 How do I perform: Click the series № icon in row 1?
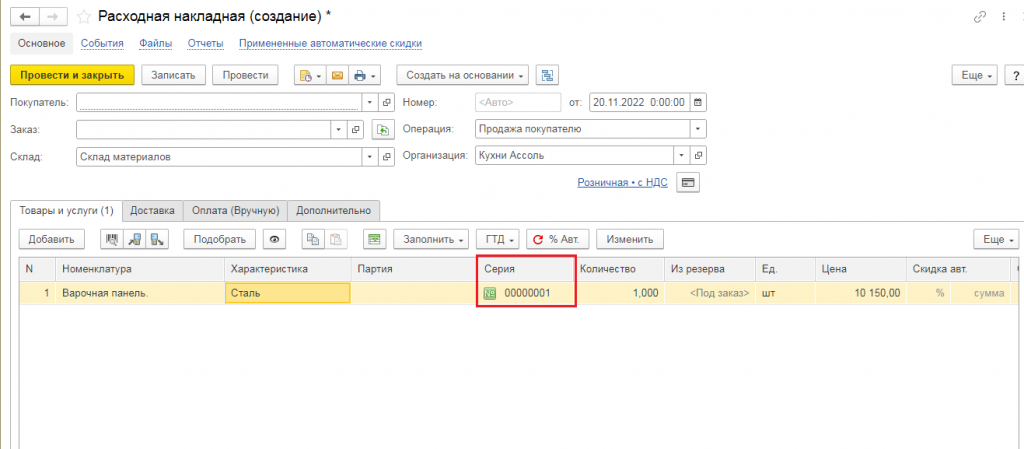489,294
